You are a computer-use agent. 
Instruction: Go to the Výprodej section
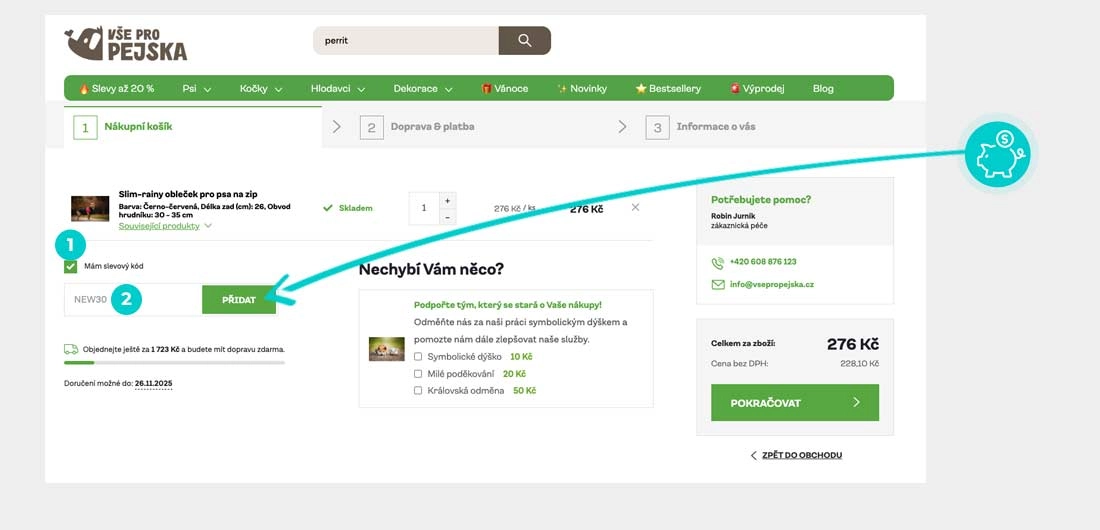point(757,89)
